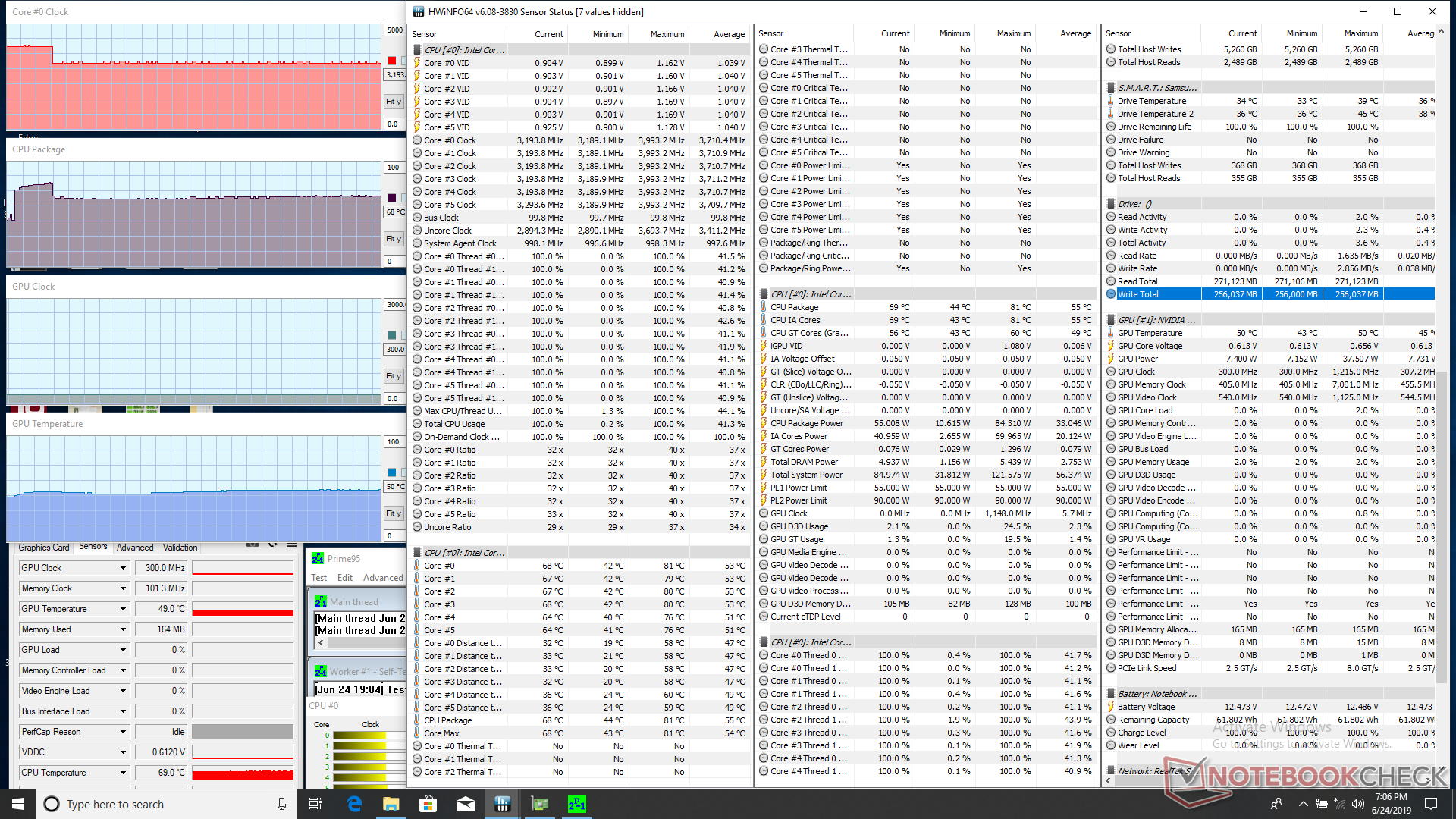Open Prime95's Advanced menu
Screen dimensions: 1456x819
point(383,578)
